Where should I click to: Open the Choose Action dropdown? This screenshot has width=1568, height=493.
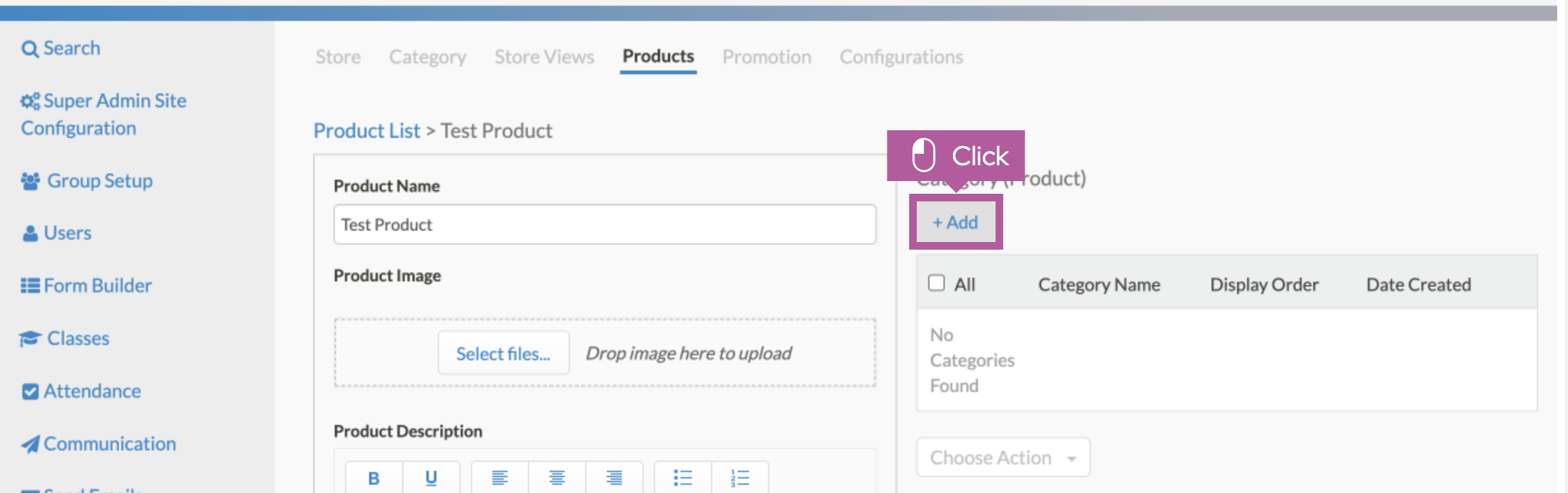click(1003, 457)
